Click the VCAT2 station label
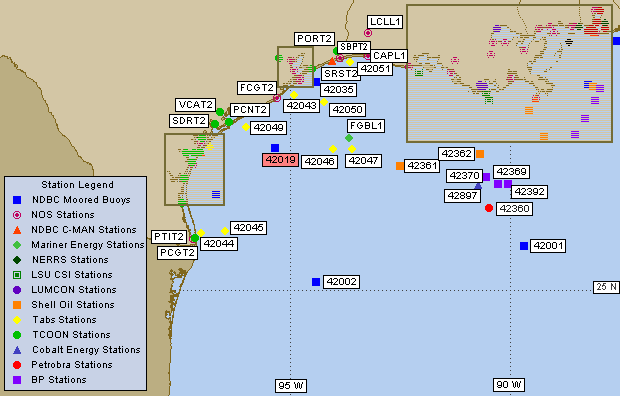 196,105
